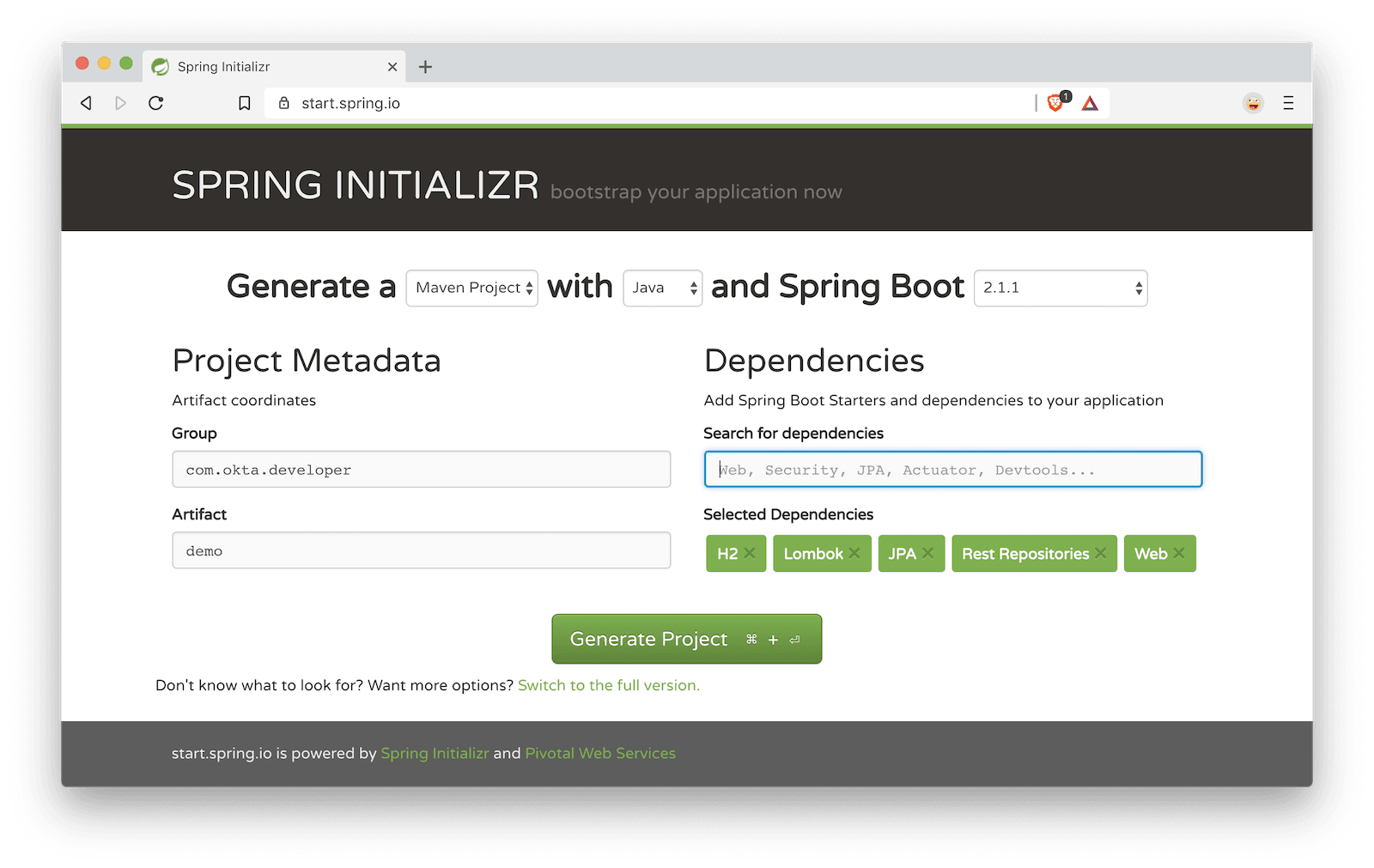The image size is (1374, 868).
Task: Open the Pivotal Web Services footer link
Action: click(x=600, y=753)
